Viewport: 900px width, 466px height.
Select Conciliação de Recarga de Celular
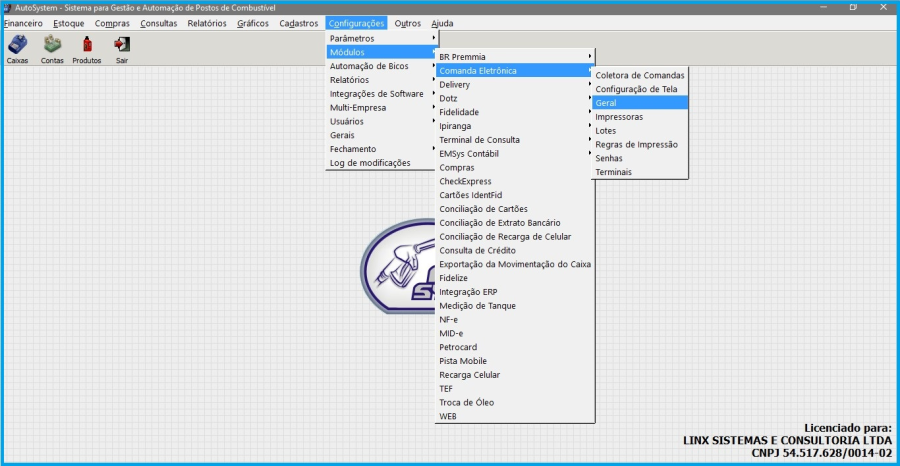515,236
